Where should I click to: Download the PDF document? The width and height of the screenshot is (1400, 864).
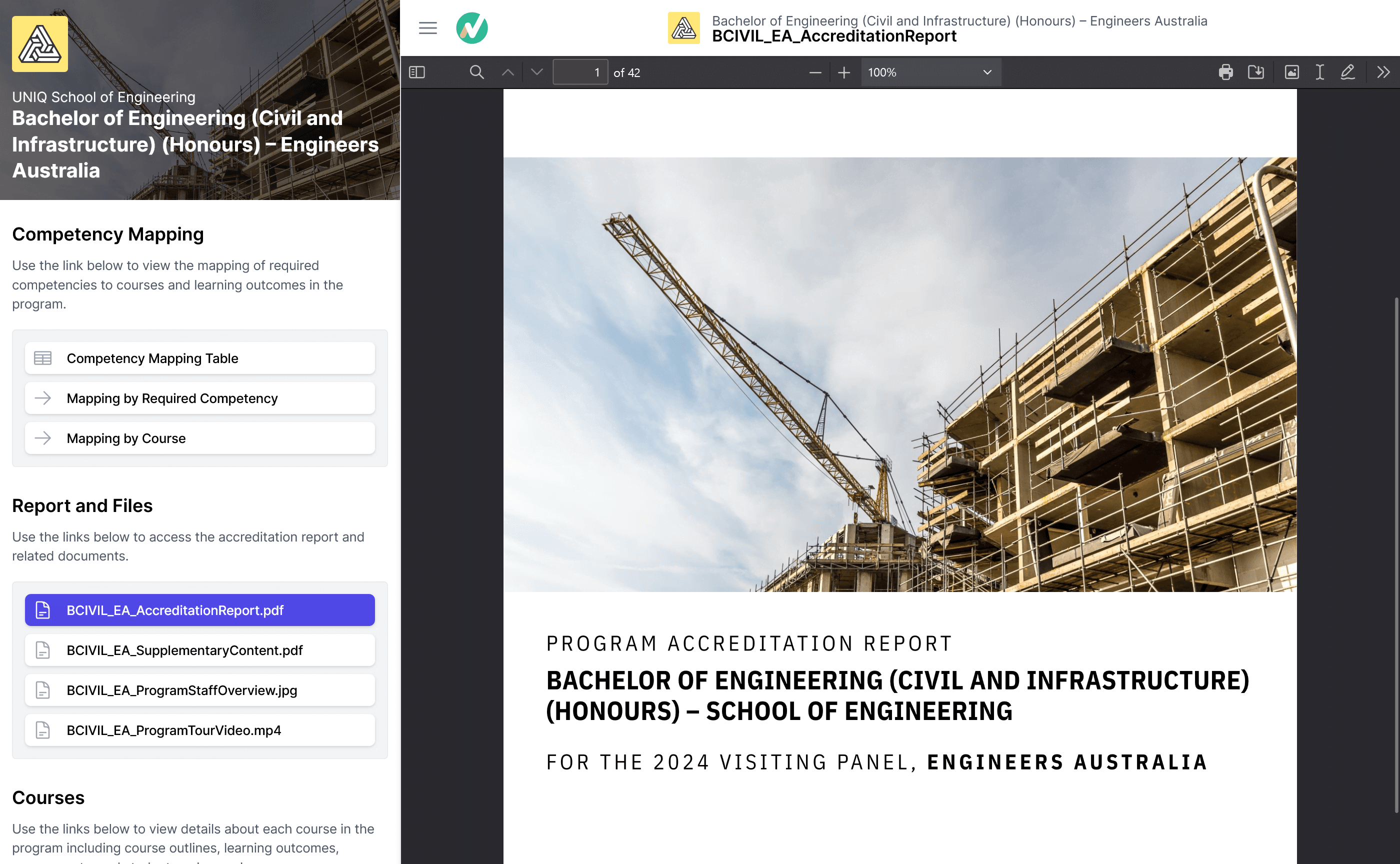pyautogui.click(x=1256, y=72)
